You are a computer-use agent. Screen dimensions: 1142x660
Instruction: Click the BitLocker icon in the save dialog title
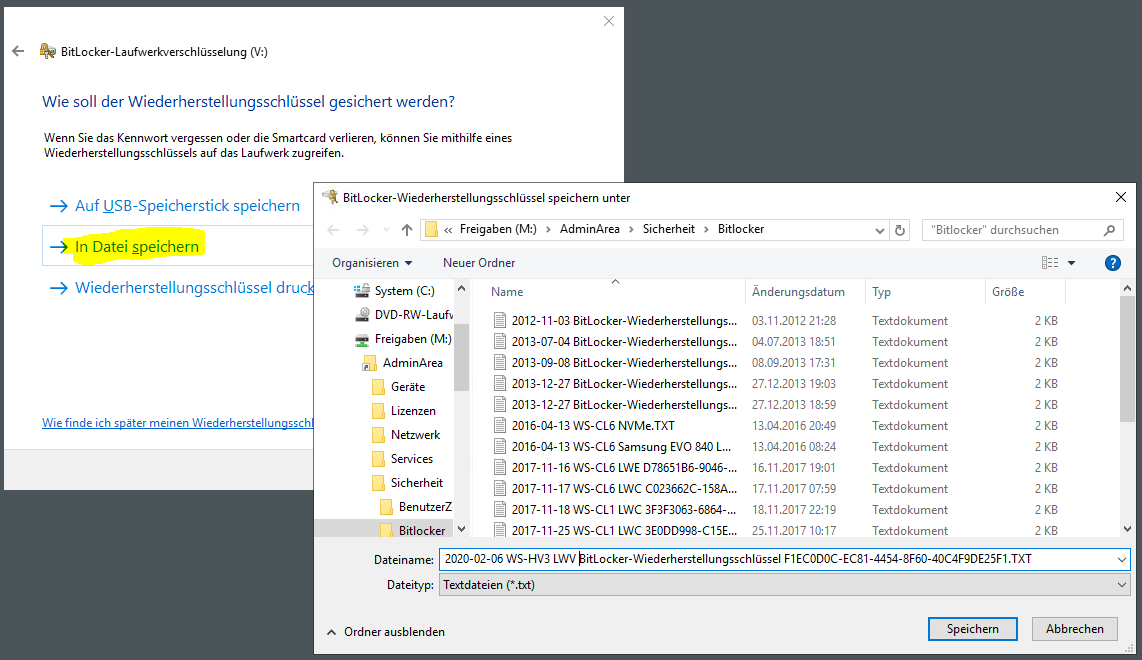[x=331, y=197]
